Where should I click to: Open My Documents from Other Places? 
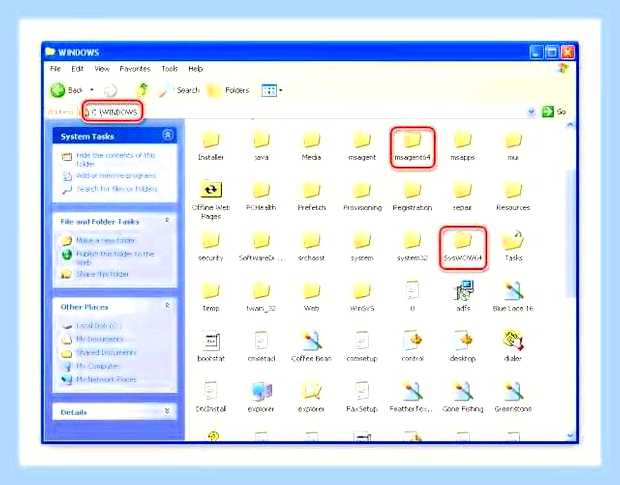point(99,339)
